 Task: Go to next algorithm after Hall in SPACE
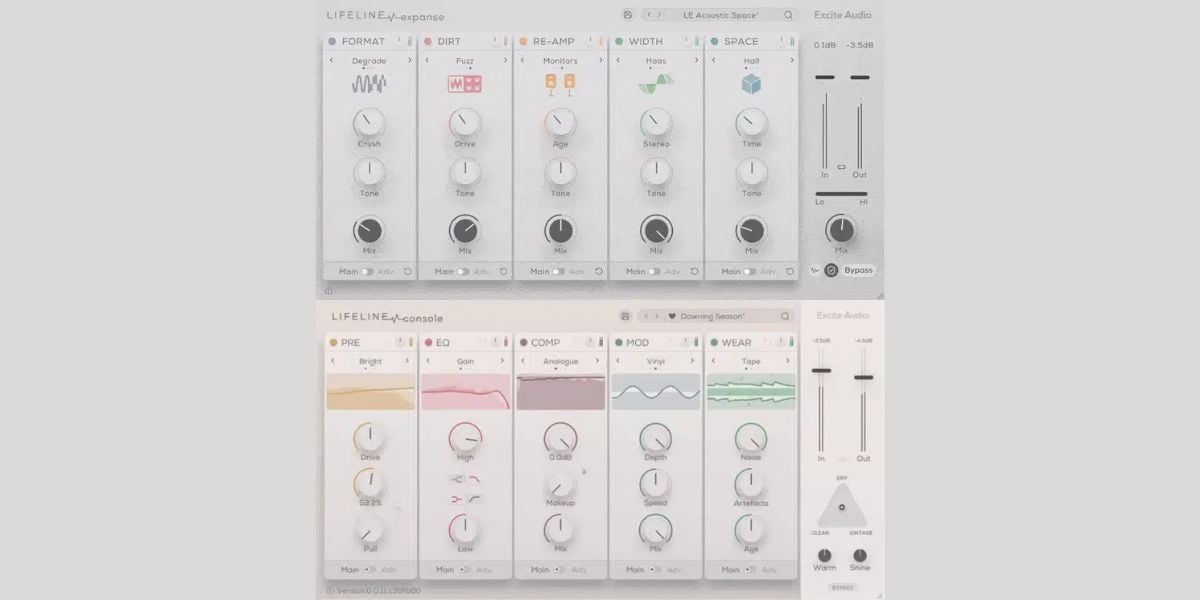click(x=791, y=61)
